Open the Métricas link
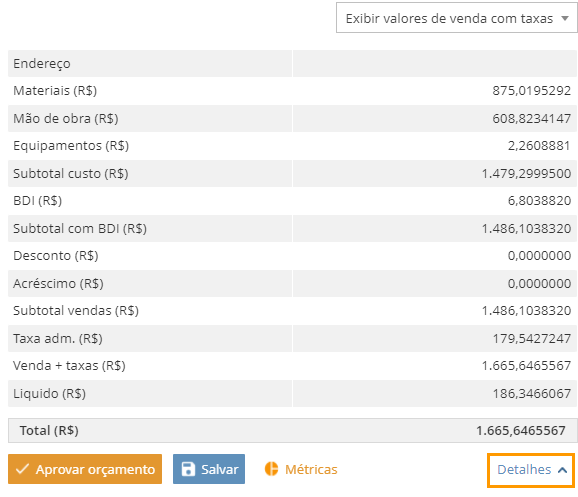Image resolution: width=578 pixels, height=497 pixels. [301, 469]
